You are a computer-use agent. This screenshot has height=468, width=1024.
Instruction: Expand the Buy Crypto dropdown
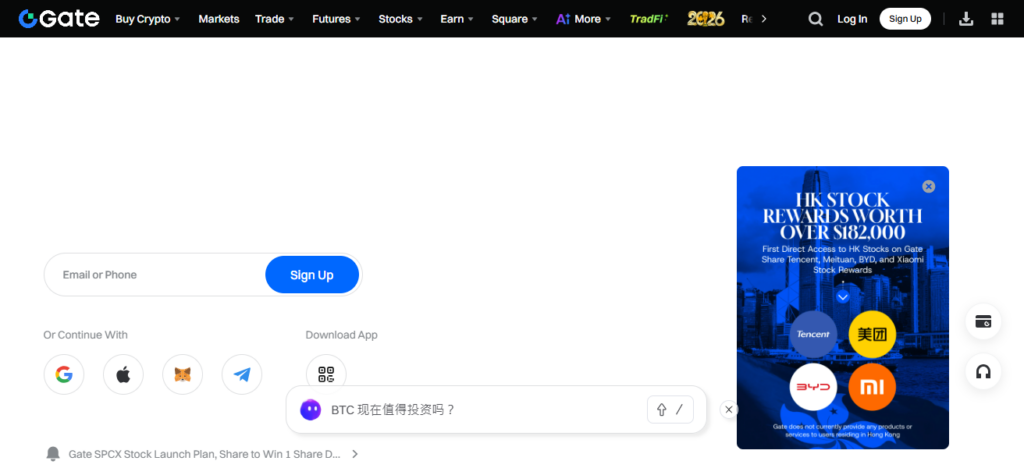click(x=148, y=19)
